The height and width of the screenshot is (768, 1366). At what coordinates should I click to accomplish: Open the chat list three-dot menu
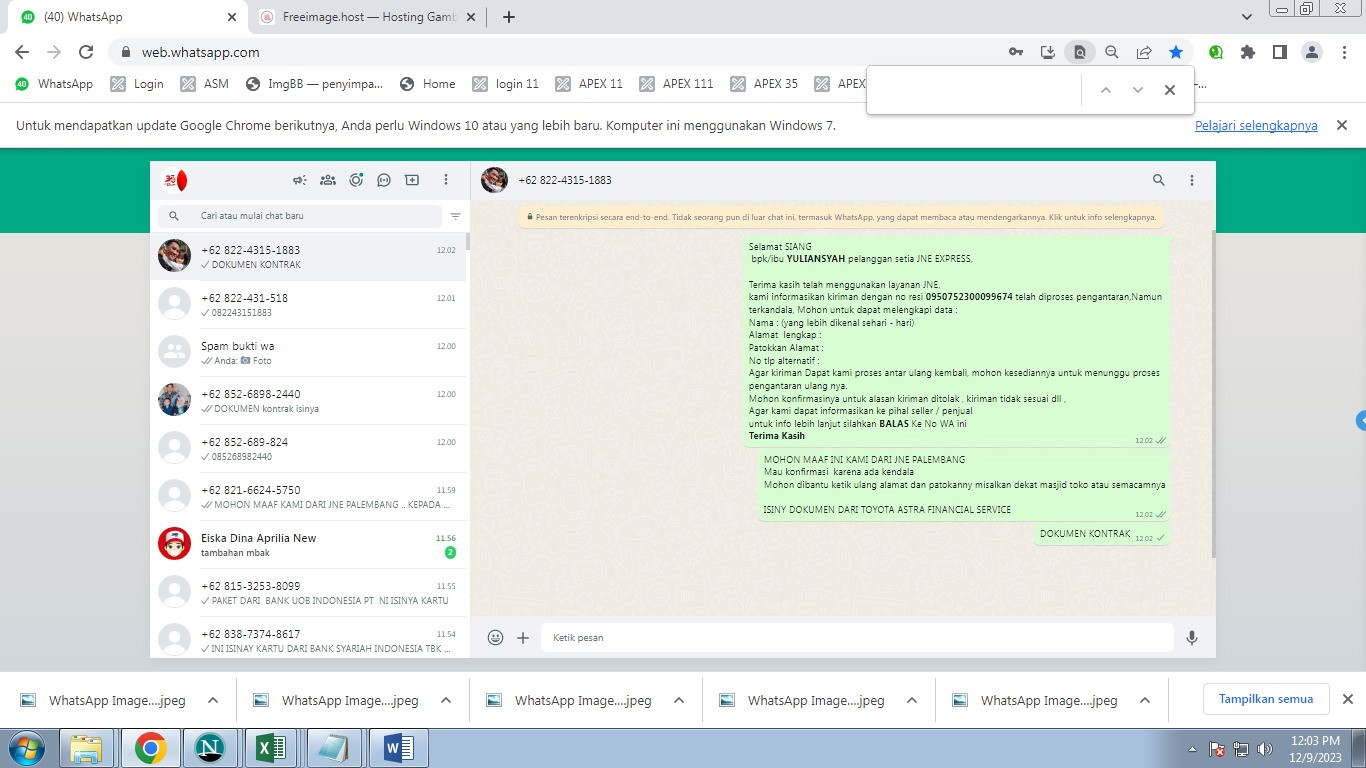pyautogui.click(x=446, y=180)
